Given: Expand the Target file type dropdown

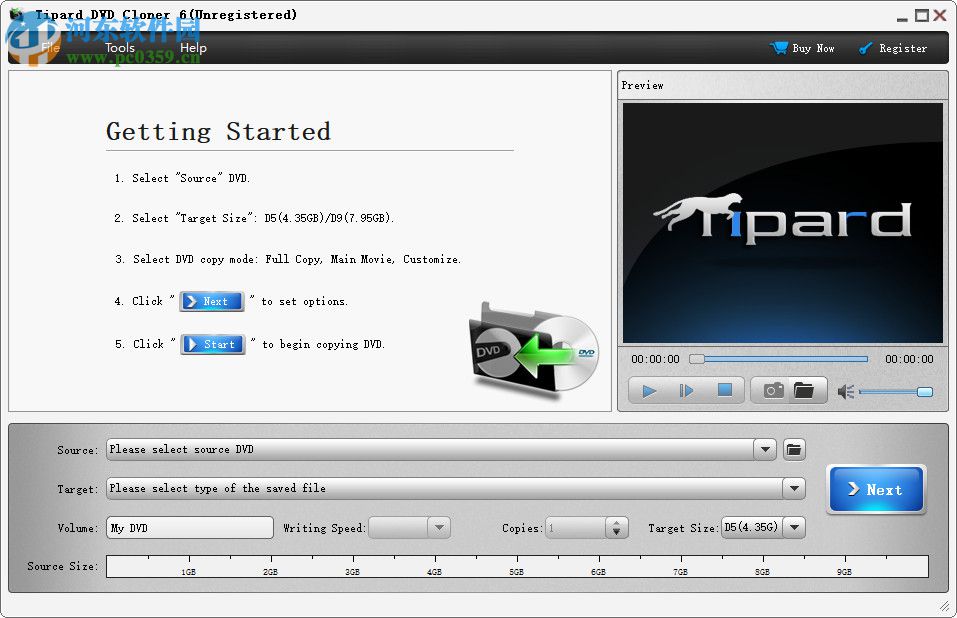Looking at the screenshot, I should click(795, 488).
